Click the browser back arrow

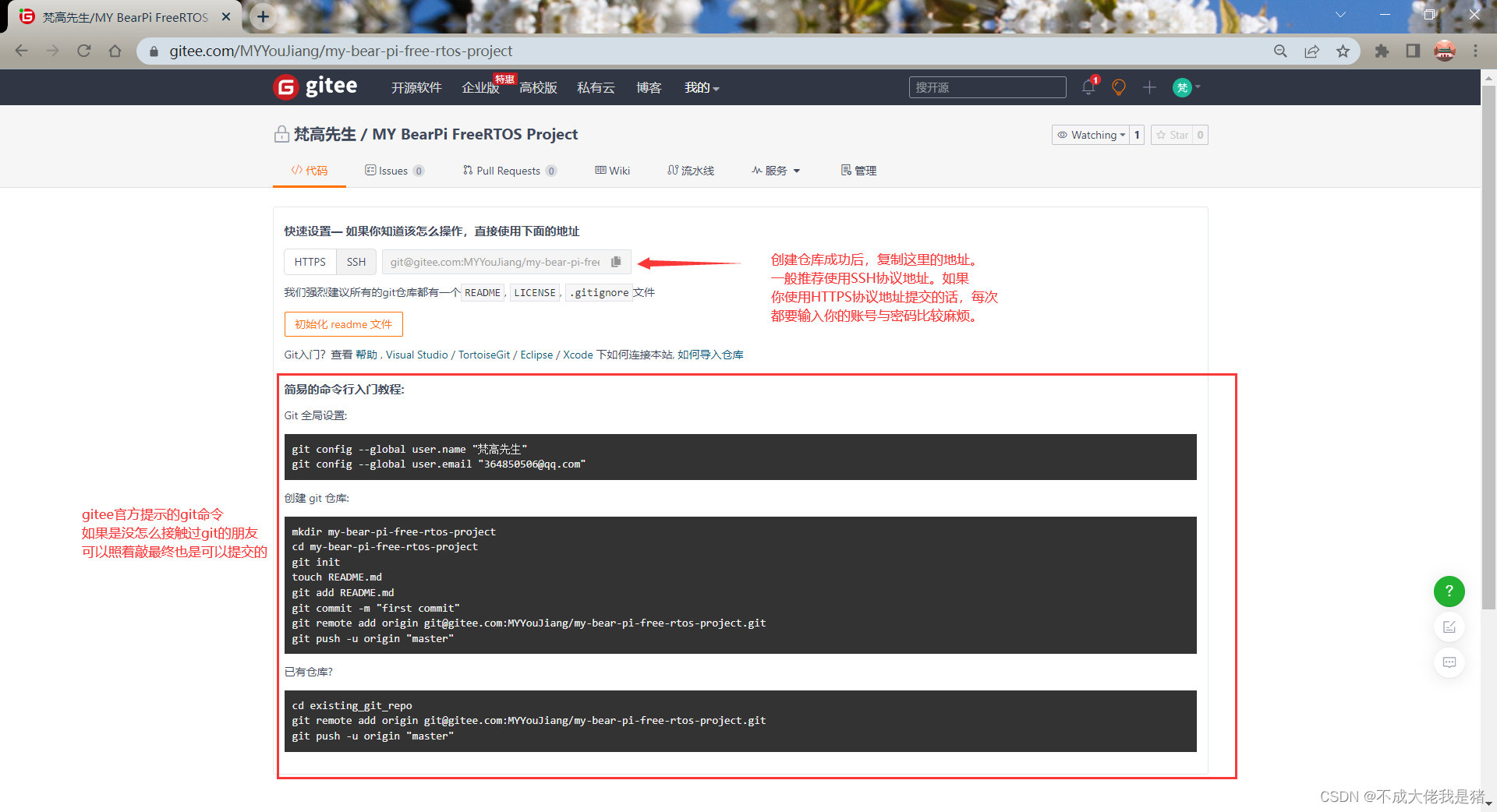coord(22,51)
